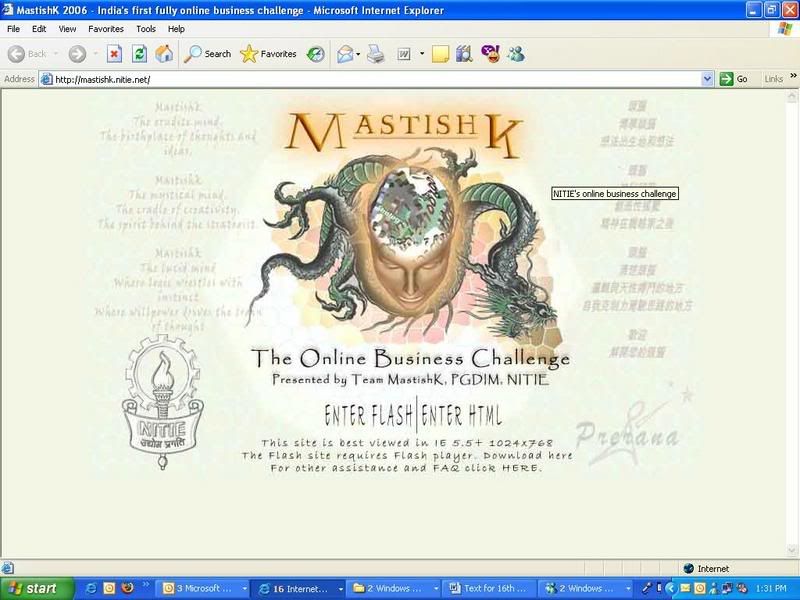Open the Tools menu
The height and width of the screenshot is (600, 800).
146,29
